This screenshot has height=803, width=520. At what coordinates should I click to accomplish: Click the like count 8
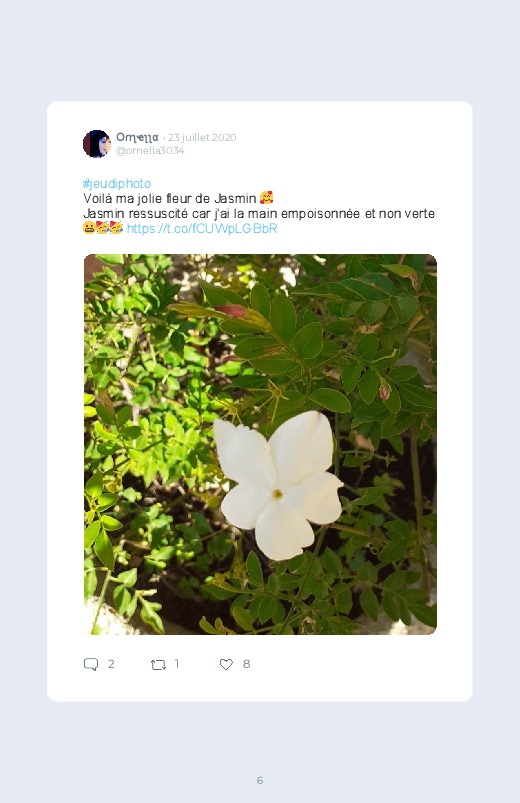[246, 664]
